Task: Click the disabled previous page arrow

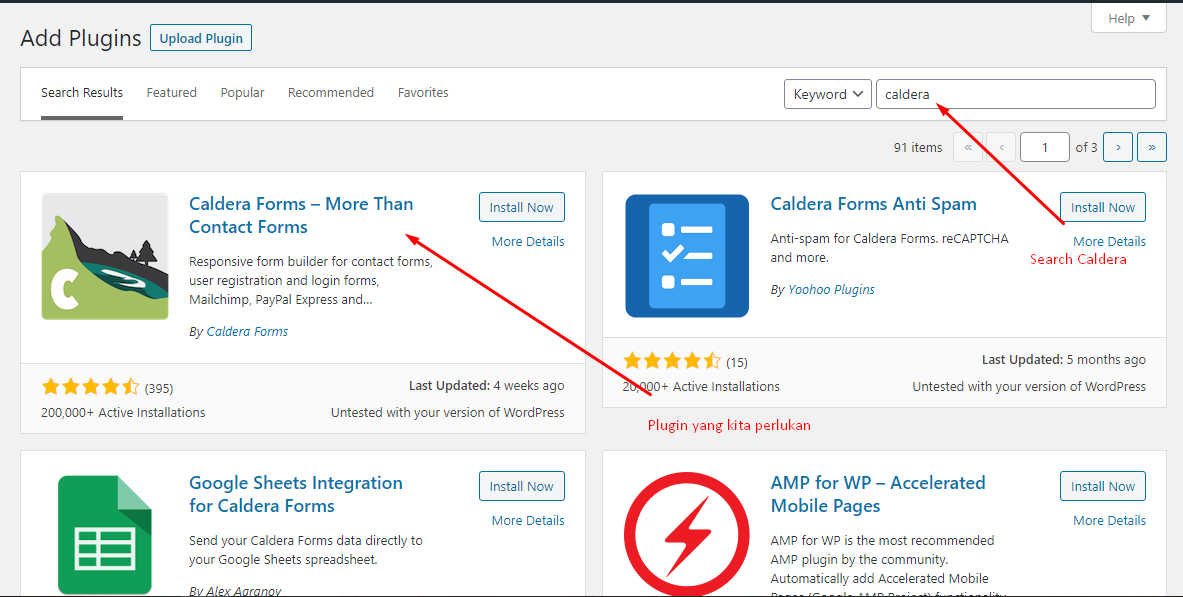Action: 1001,147
